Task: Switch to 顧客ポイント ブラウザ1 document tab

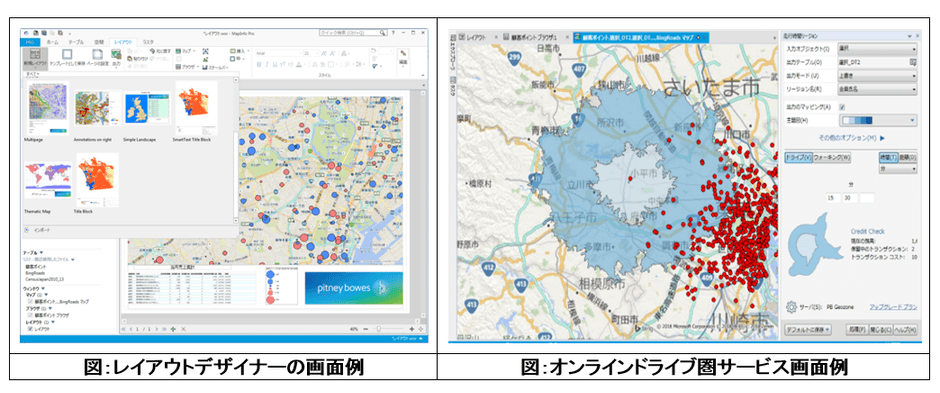Action: click(535, 37)
